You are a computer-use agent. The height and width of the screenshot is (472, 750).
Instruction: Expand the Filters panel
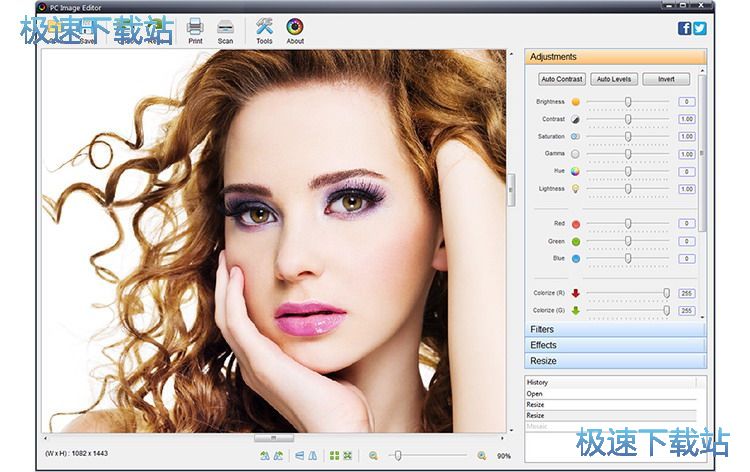click(x=615, y=329)
